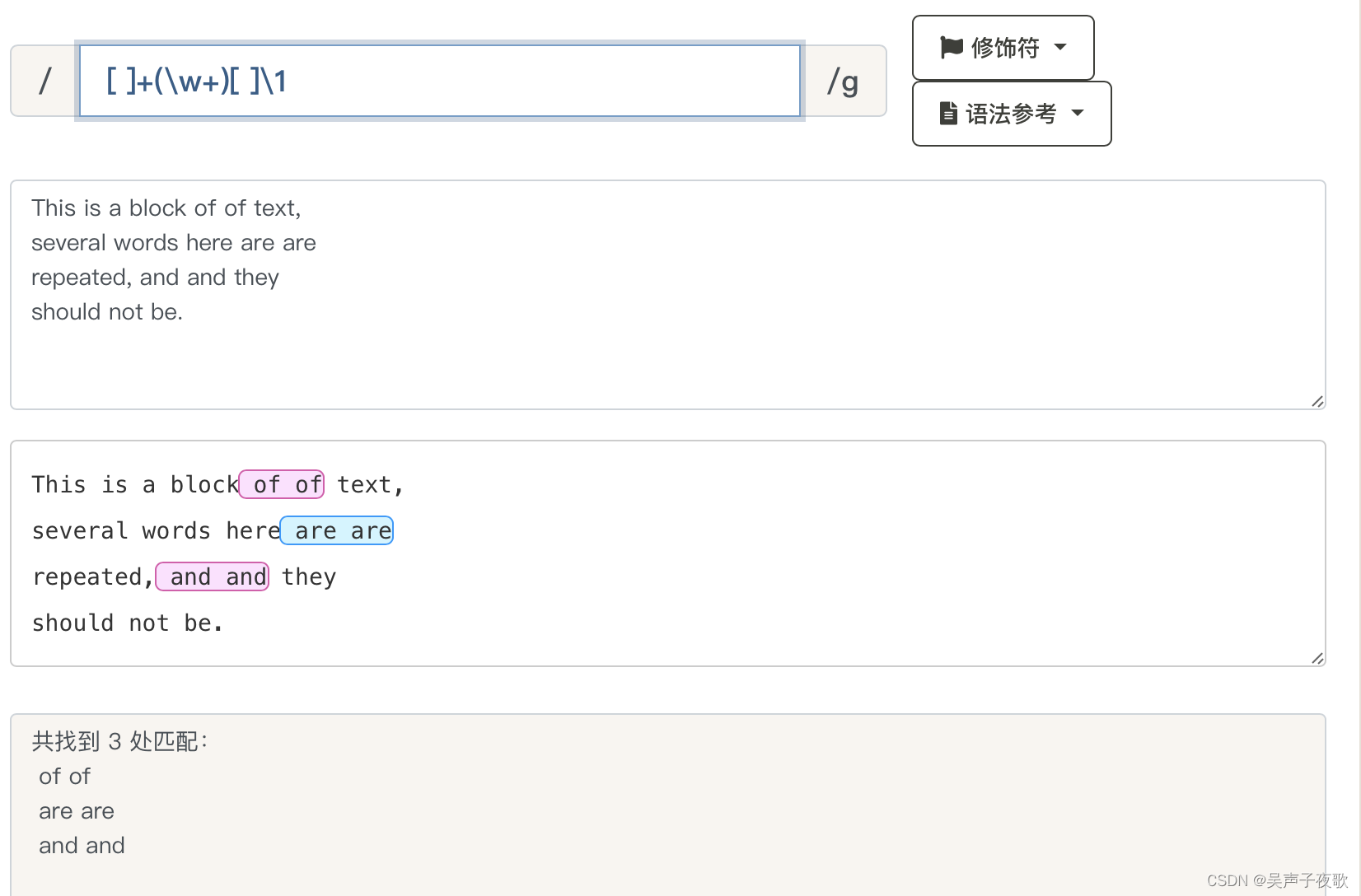Click the '/g' flag suffix label
This screenshot has height=896, width=1361.
(844, 81)
